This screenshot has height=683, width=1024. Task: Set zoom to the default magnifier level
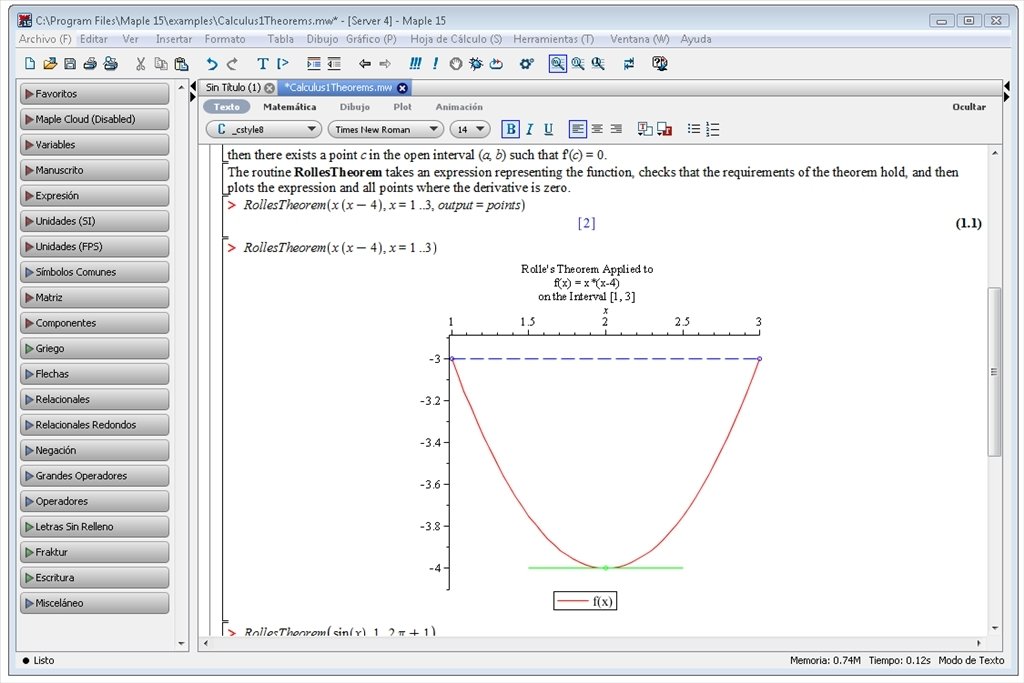558,63
